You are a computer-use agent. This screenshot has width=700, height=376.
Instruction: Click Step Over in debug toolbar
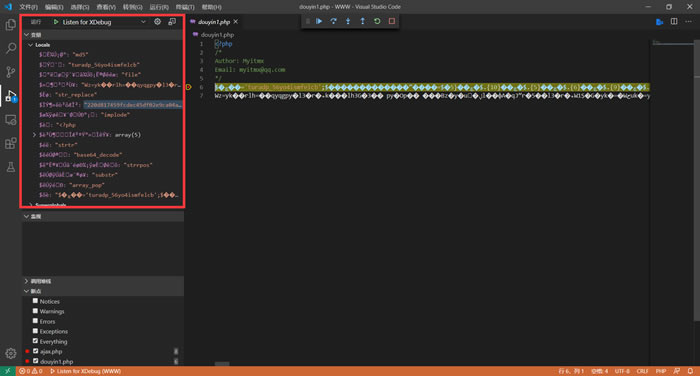point(333,21)
